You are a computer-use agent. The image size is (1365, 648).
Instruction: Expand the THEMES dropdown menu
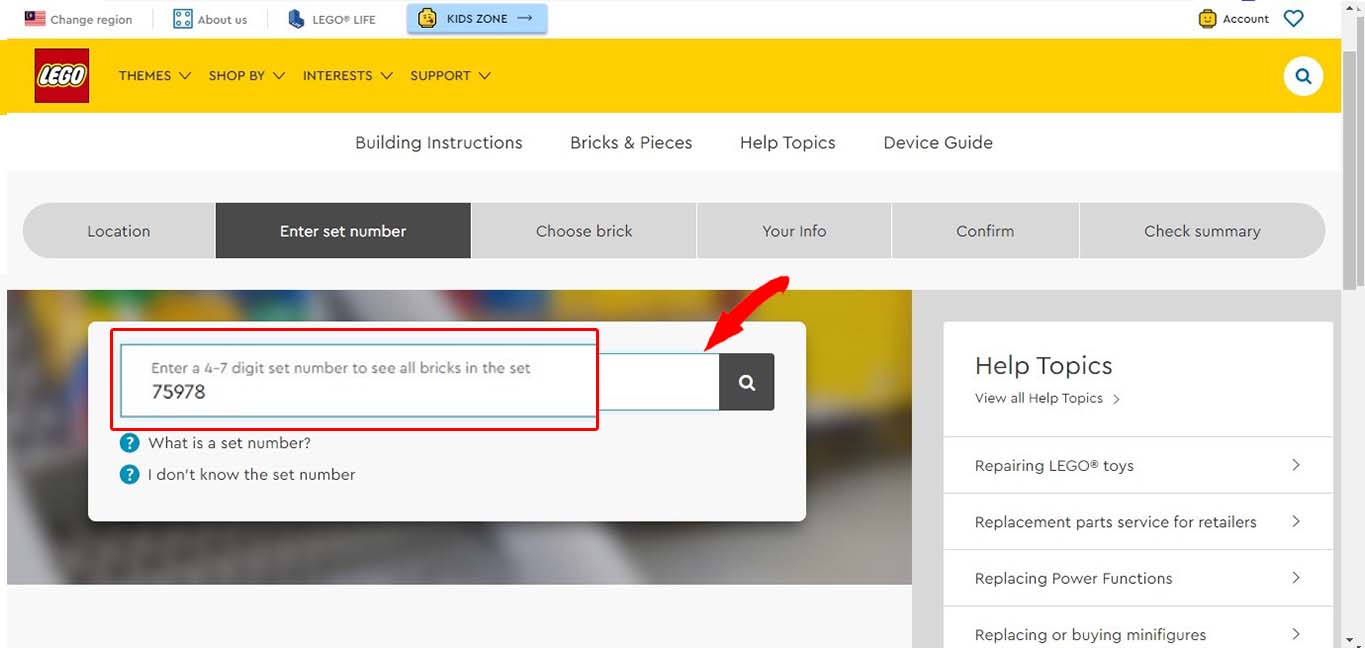154,76
